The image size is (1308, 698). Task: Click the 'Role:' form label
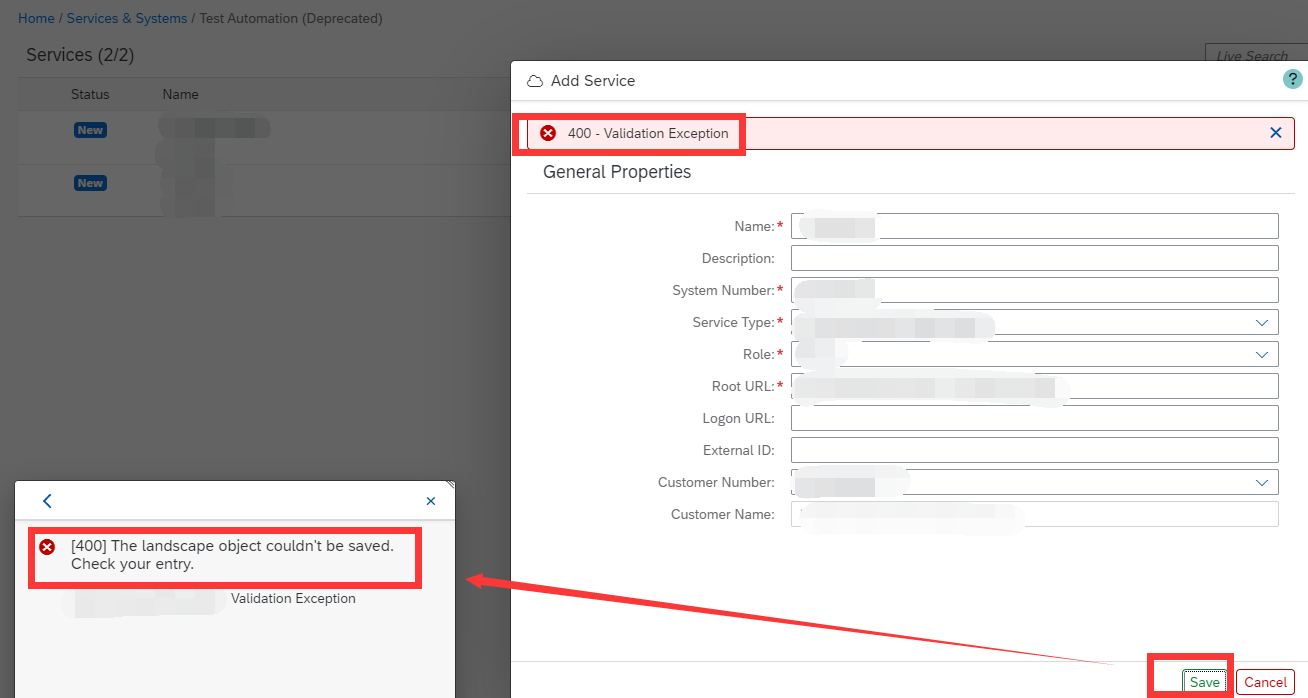tap(759, 354)
